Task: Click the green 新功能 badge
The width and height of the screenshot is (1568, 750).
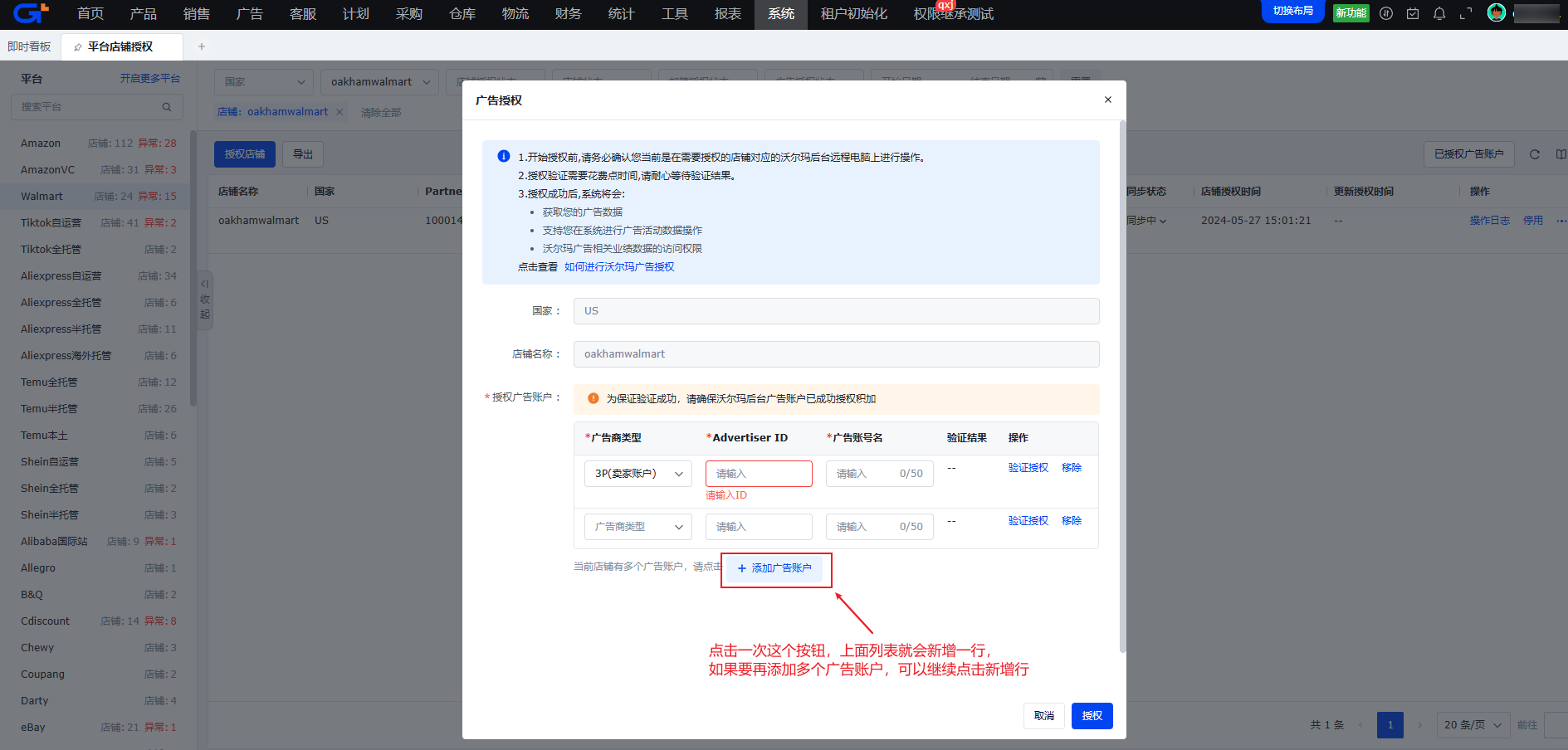Action: pyautogui.click(x=1351, y=13)
